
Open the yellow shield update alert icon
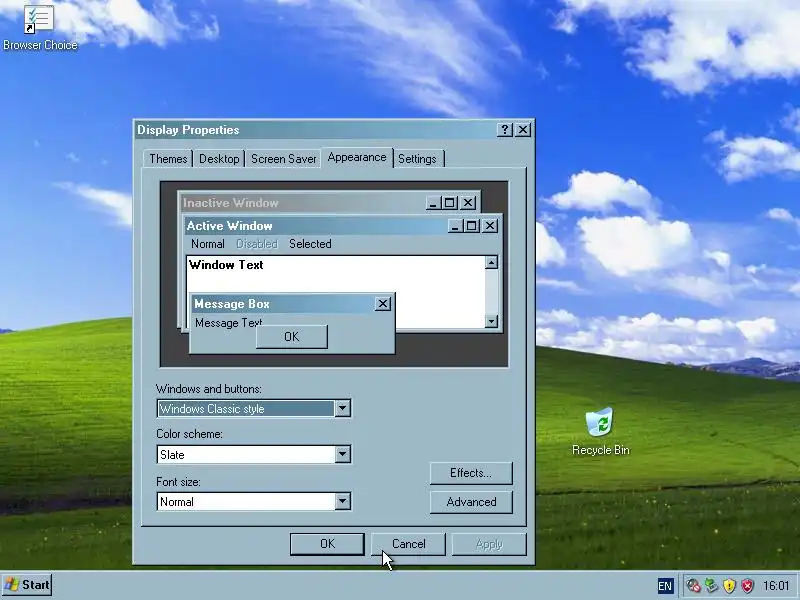(x=730, y=585)
